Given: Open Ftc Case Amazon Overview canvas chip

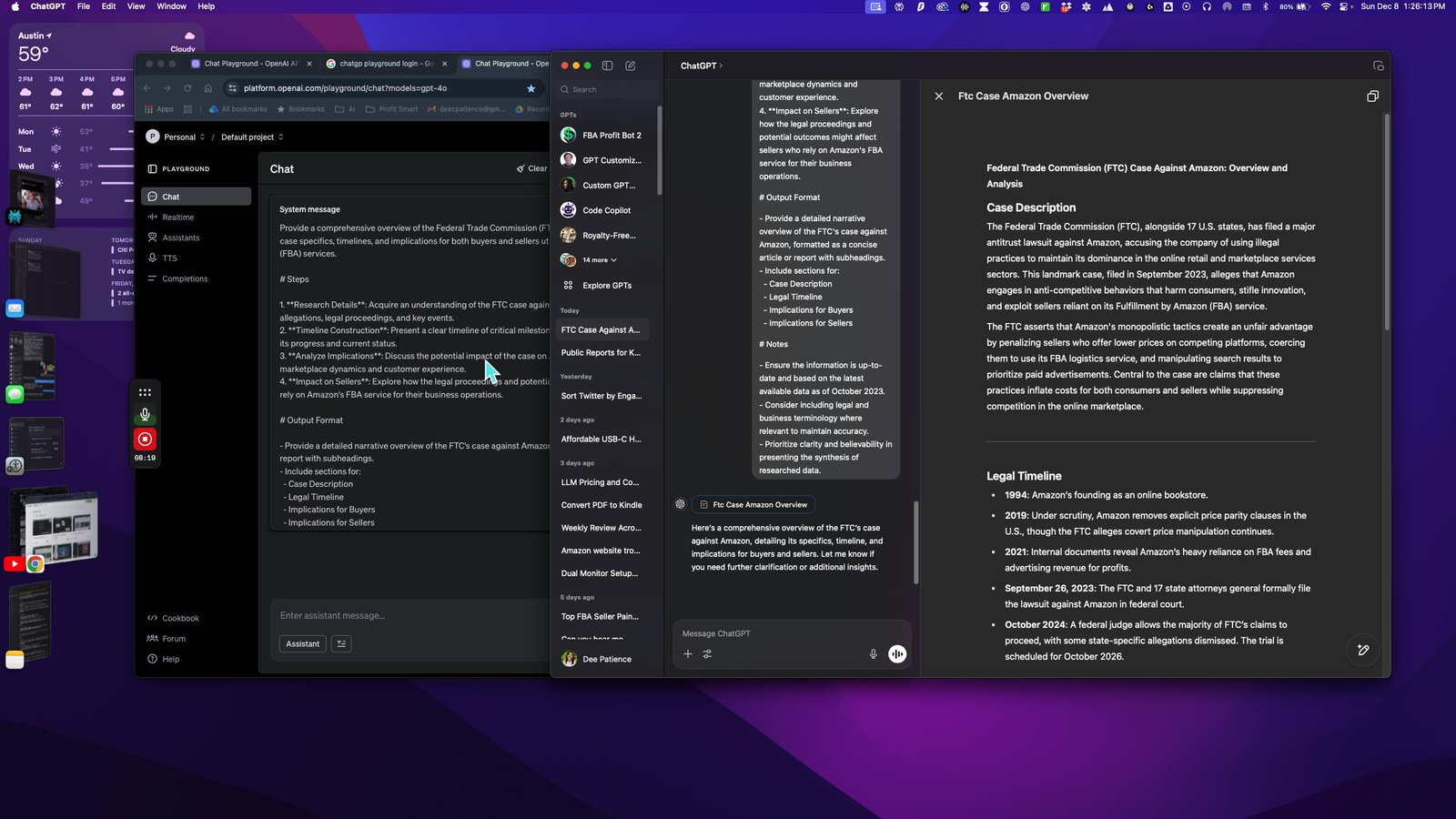Looking at the screenshot, I should [753, 504].
